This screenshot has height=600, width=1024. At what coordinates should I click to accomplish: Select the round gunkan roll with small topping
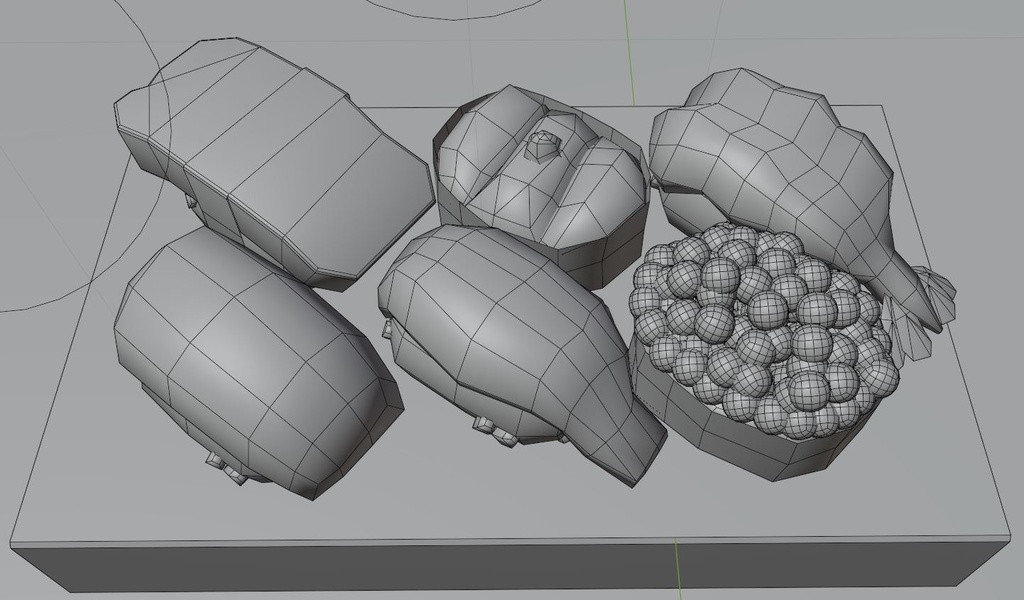[542, 186]
